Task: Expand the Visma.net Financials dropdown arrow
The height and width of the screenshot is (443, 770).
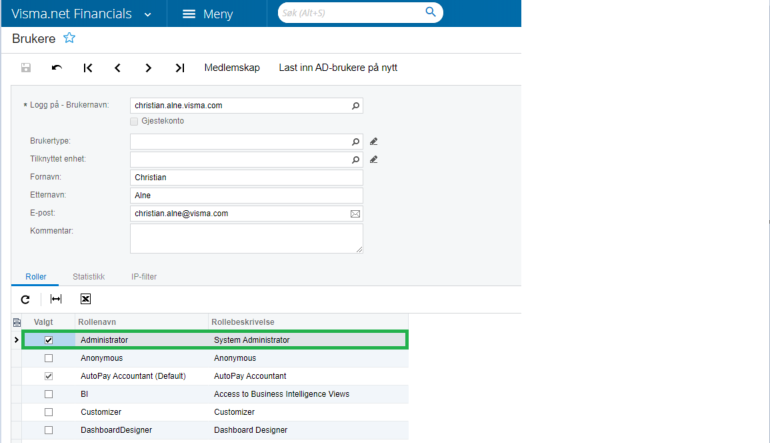Action: click(x=148, y=15)
